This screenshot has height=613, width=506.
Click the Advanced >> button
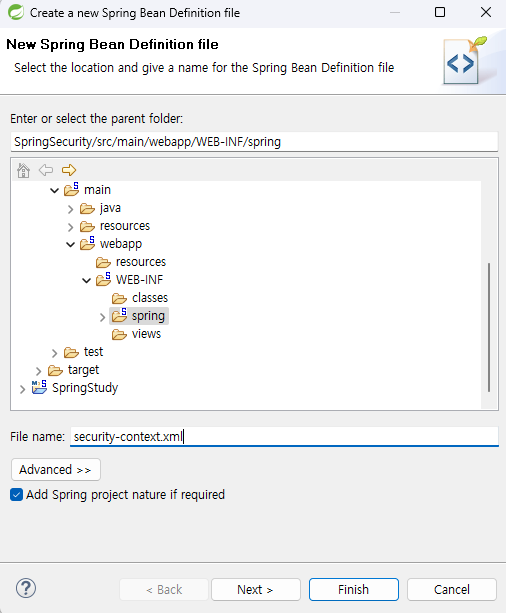pos(56,470)
